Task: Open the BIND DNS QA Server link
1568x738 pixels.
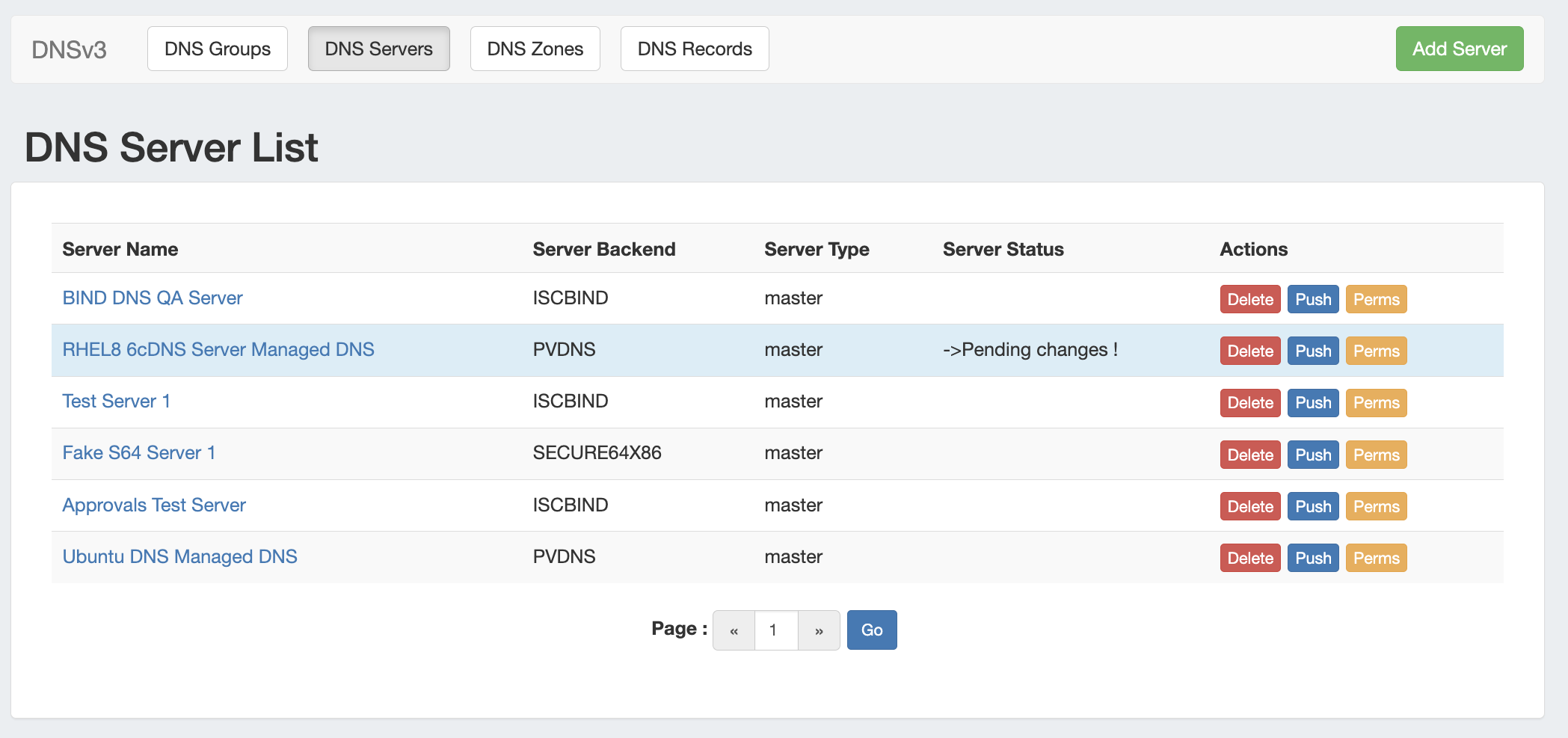Action: coord(153,298)
